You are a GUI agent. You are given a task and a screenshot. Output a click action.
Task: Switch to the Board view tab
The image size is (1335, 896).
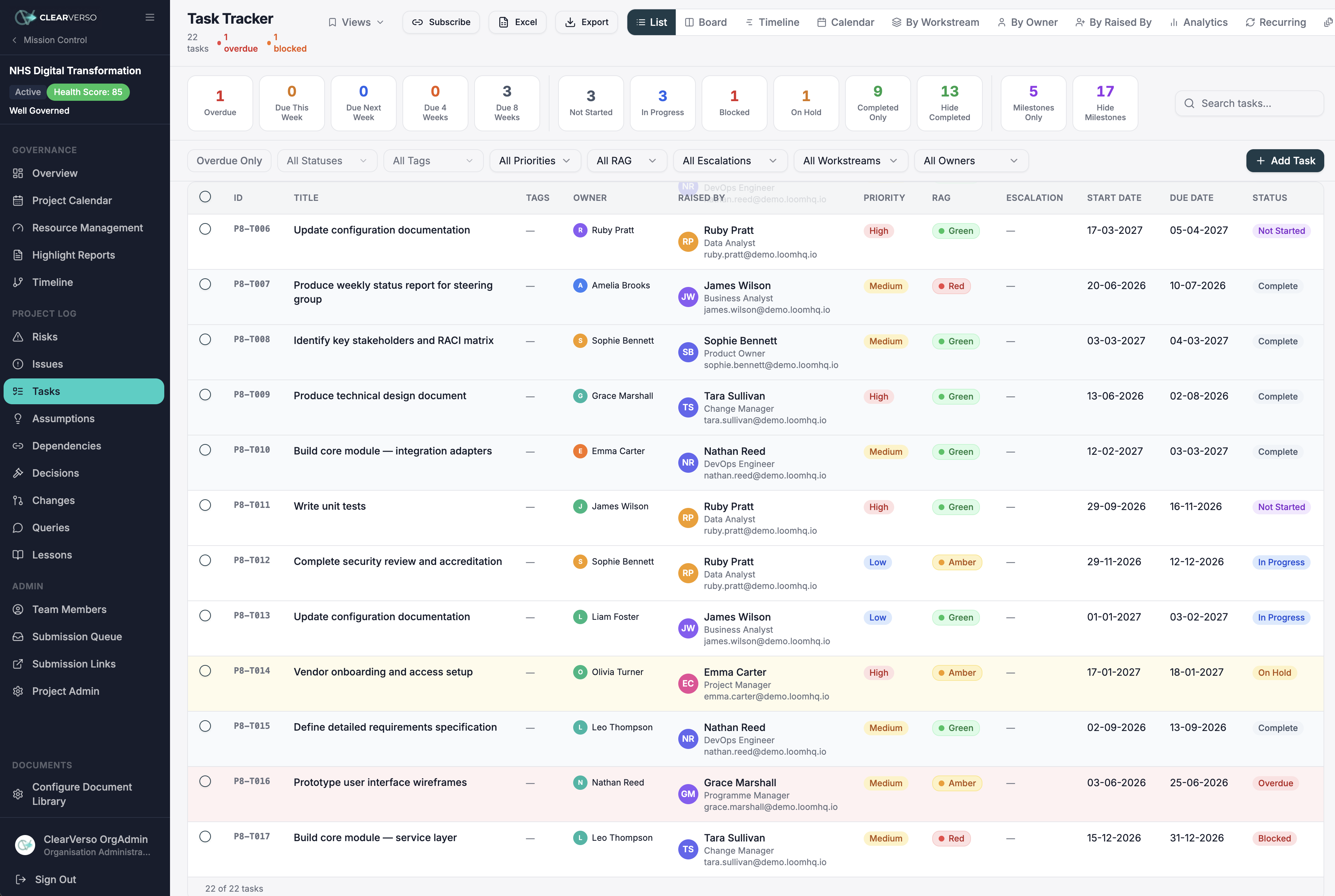(x=706, y=22)
